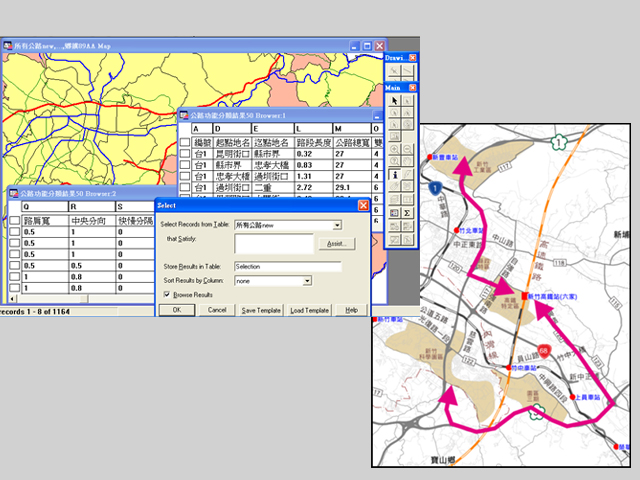The width and height of the screenshot is (640, 480).
Task: Click column header Q in Browser 2
Action: coord(44,207)
